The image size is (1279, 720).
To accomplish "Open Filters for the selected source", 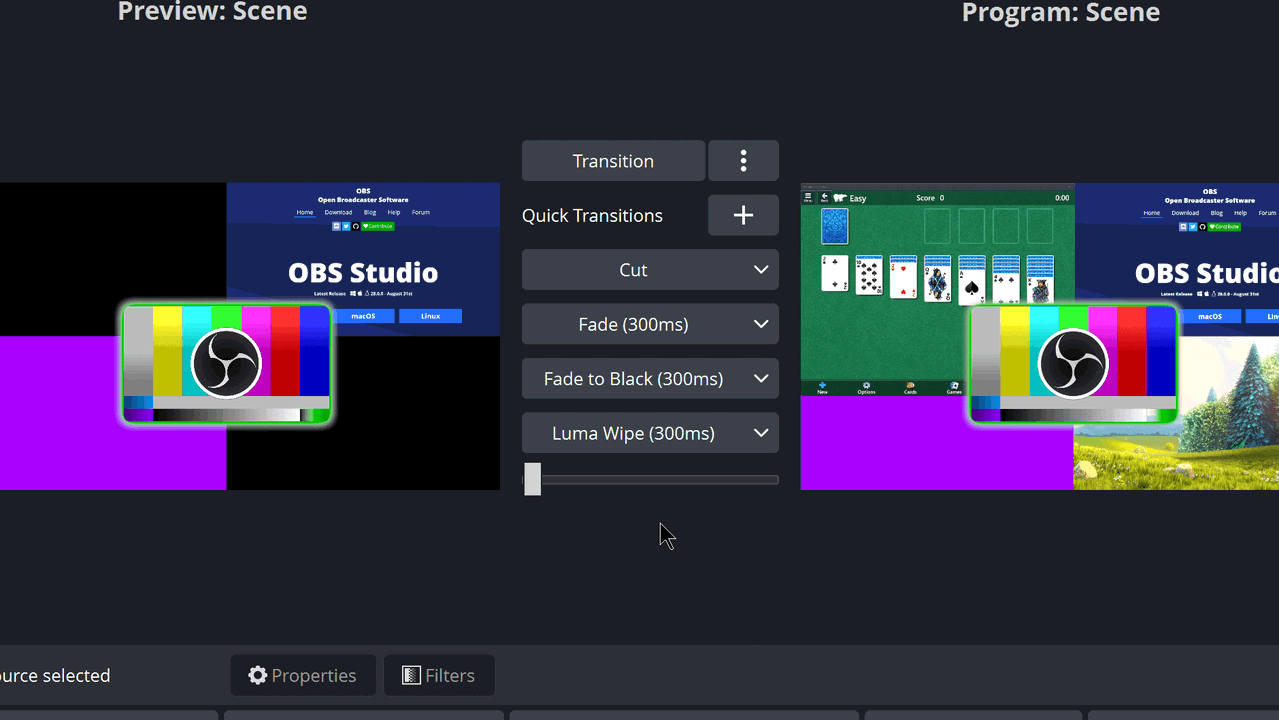I will [438, 676].
